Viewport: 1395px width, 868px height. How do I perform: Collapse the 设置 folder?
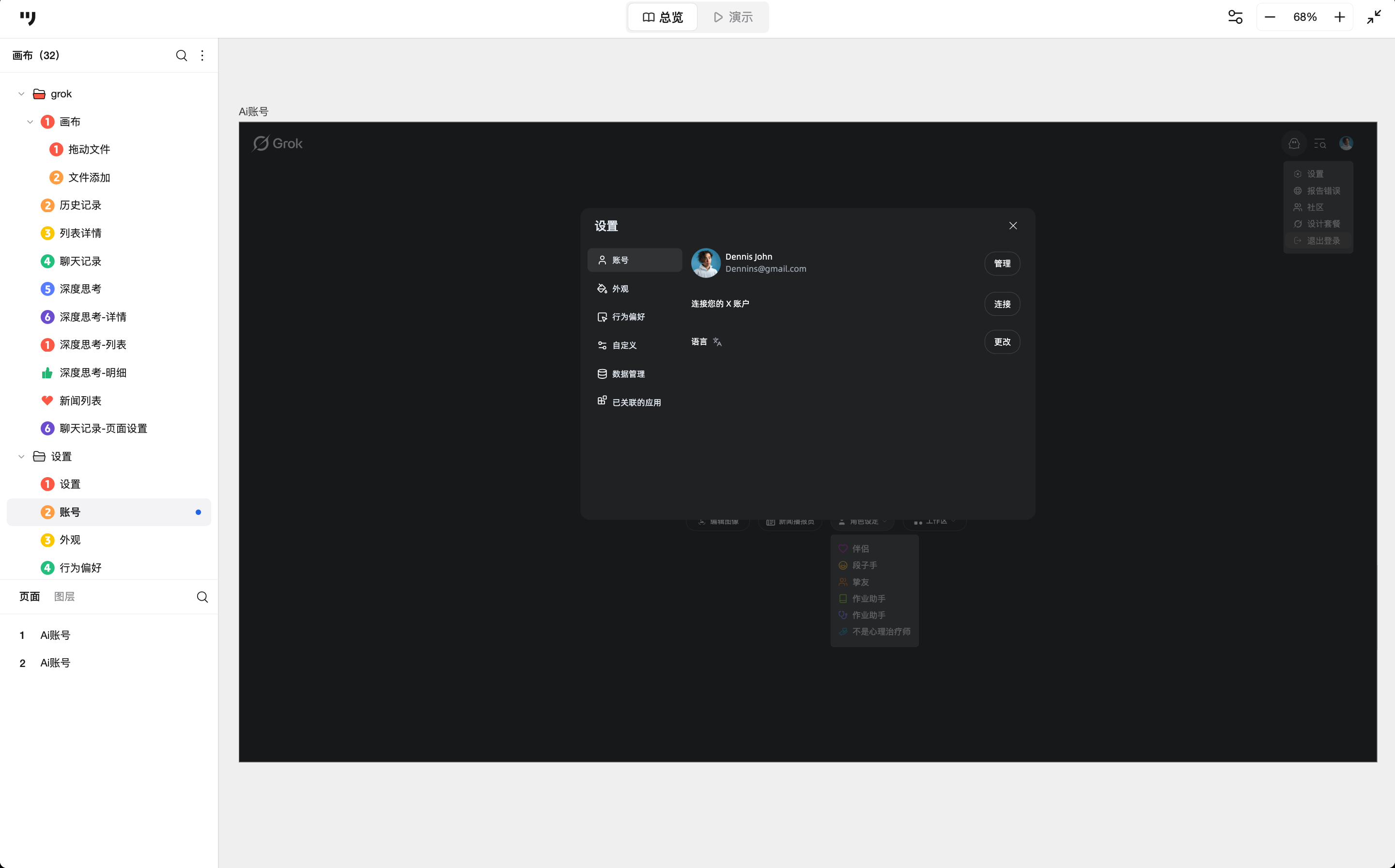point(21,457)
